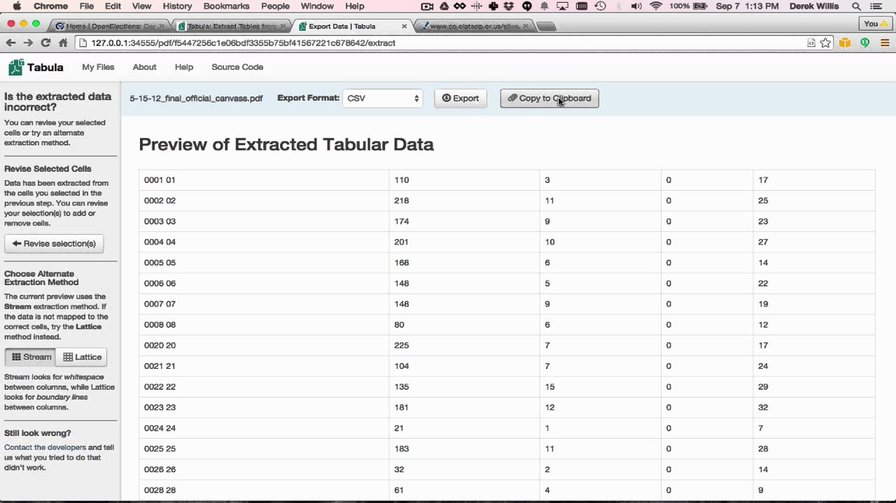Switch to the Home OpenElections tab
The width and height of the screenshot is (896, 503).
[x=109, y=26]
